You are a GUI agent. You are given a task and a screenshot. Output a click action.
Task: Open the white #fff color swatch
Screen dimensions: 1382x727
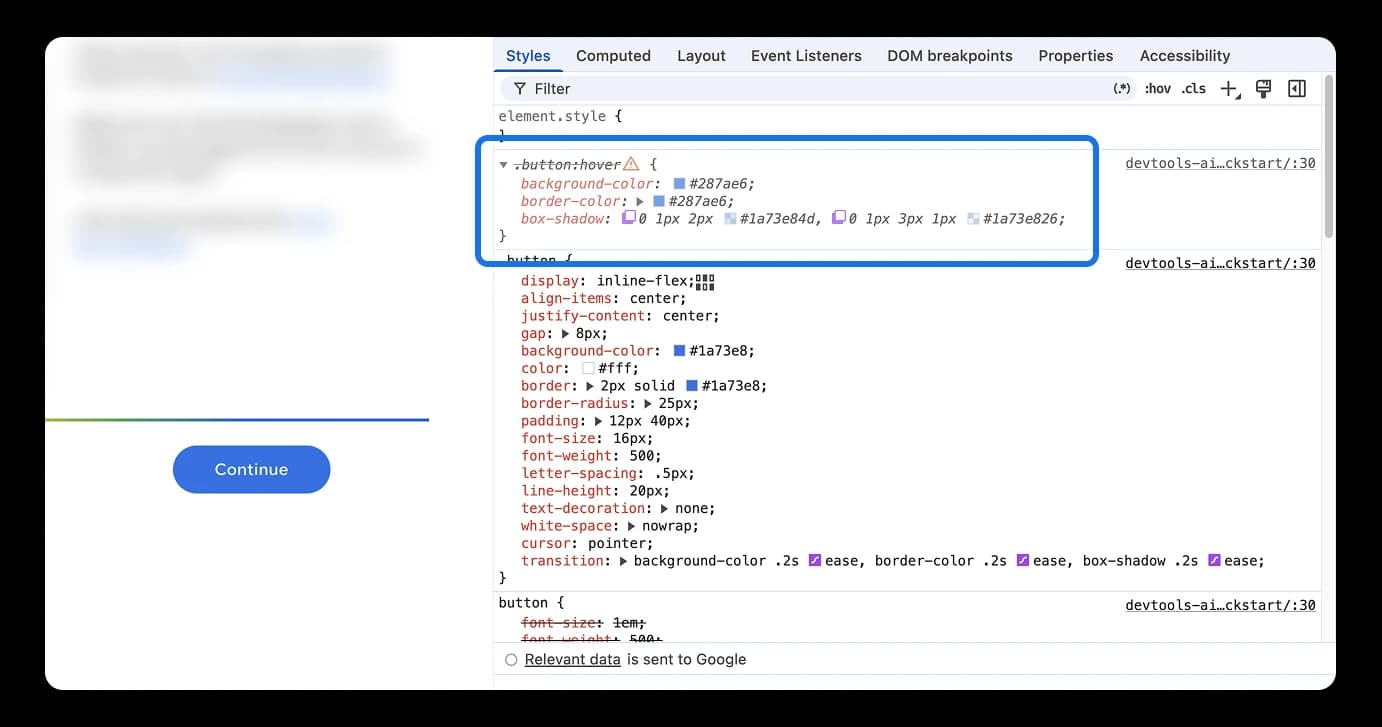coord(589,369)
